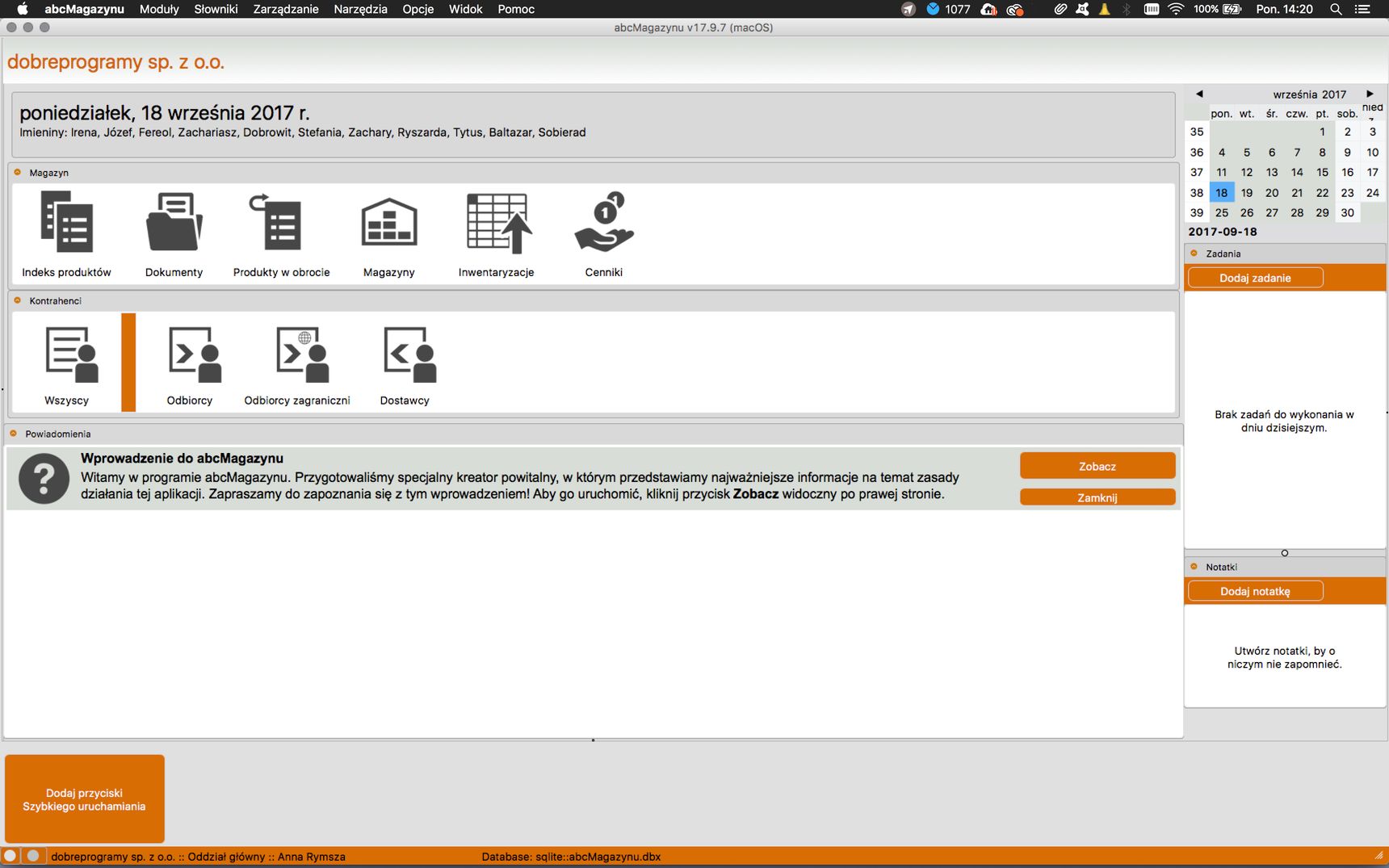Click the orange divider bar after Wszyscy

(x=128, y=363)
